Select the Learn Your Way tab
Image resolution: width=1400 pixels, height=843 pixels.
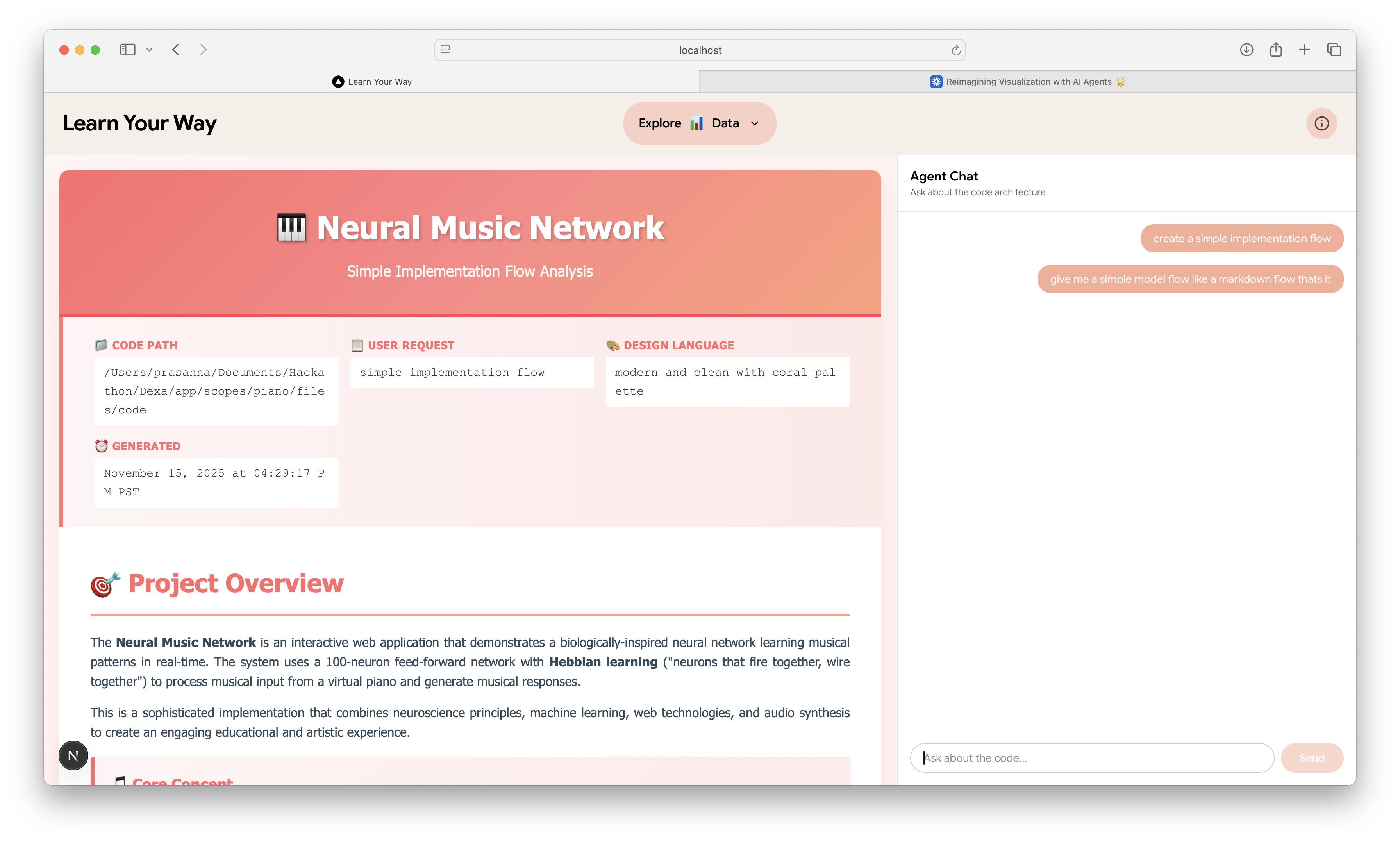pyautogui.click(x=372, y=82)
